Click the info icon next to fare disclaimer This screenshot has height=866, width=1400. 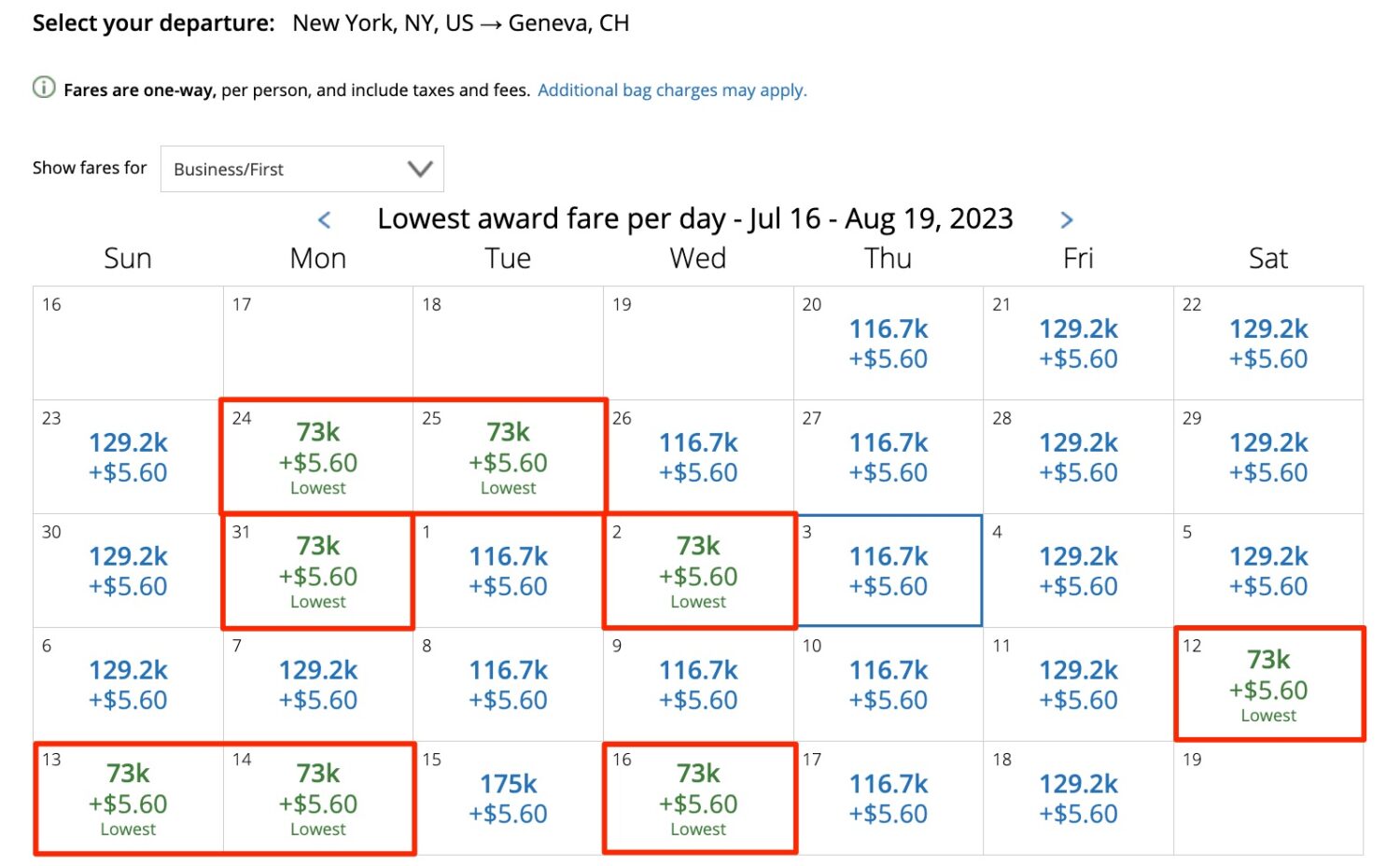(x=44, y=89)
